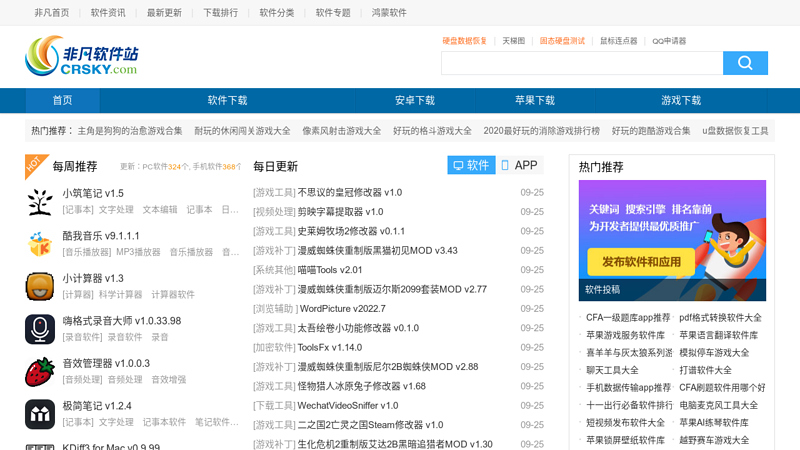800x450 pixels.
Task: Click the 软件投稿 banner caption
Action: (x=602, y=290)
